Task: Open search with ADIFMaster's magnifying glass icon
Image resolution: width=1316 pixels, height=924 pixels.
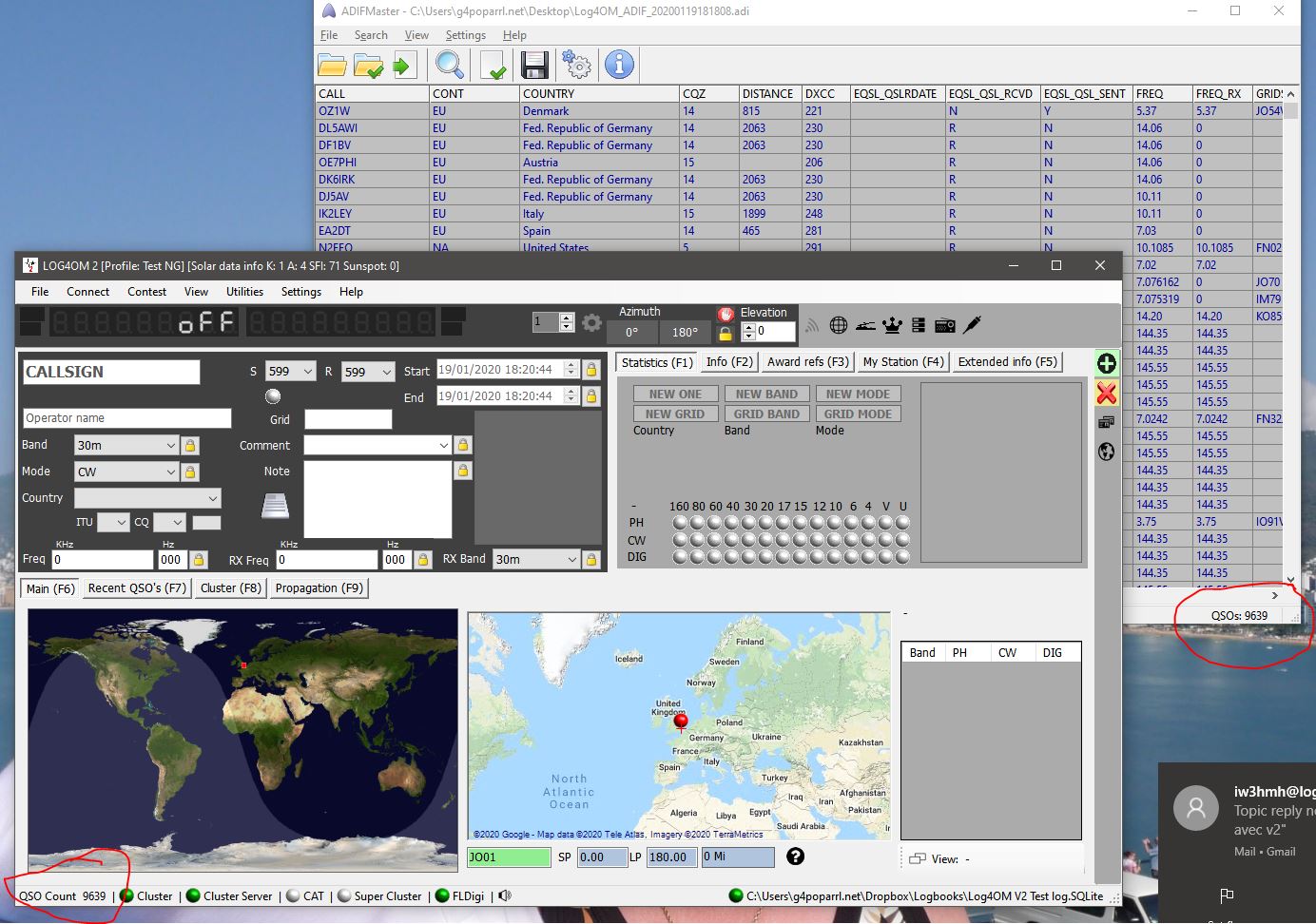Action: coord(449,65)
